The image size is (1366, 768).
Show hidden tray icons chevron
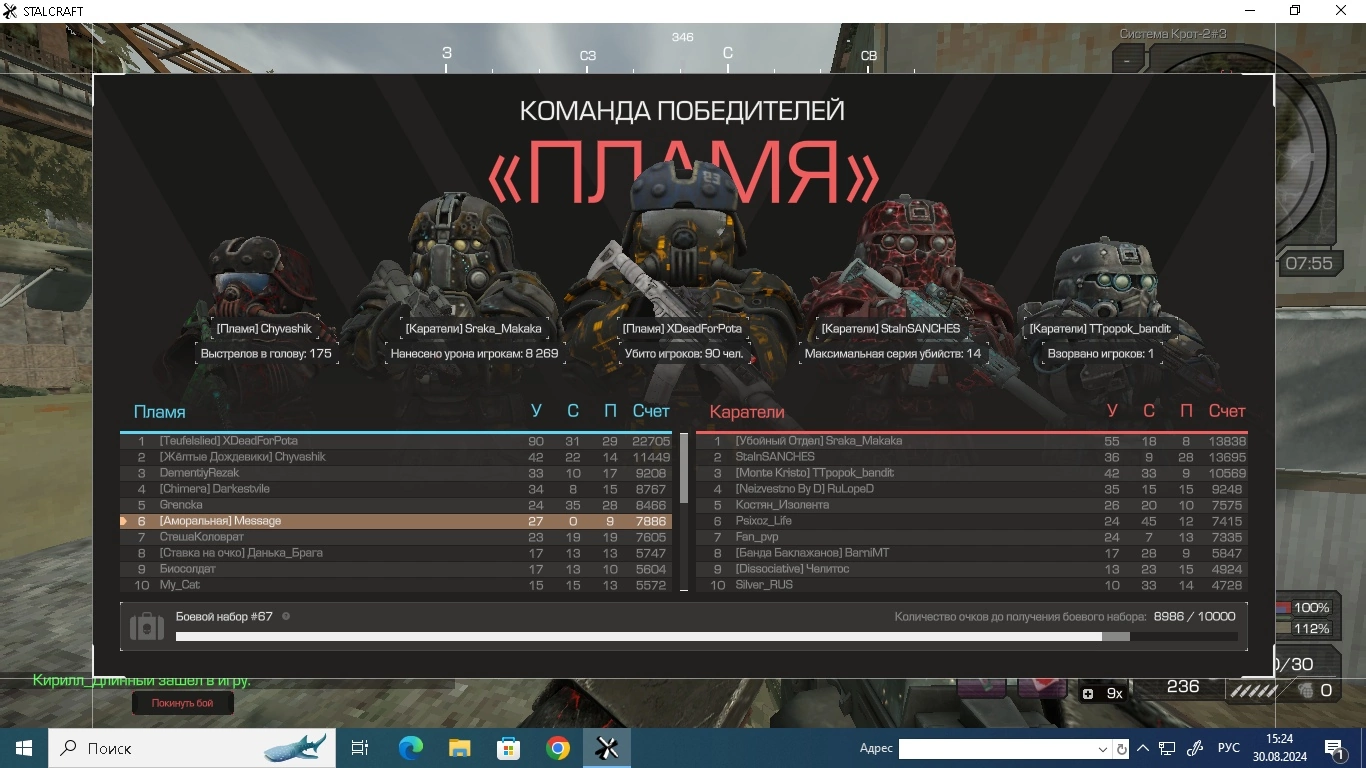point(1143,748)
